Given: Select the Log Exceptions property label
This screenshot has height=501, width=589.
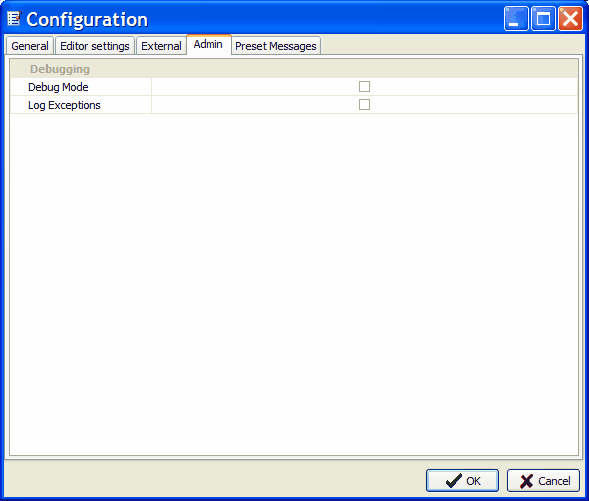Looking at the screenshot, I should coord(64,105).
